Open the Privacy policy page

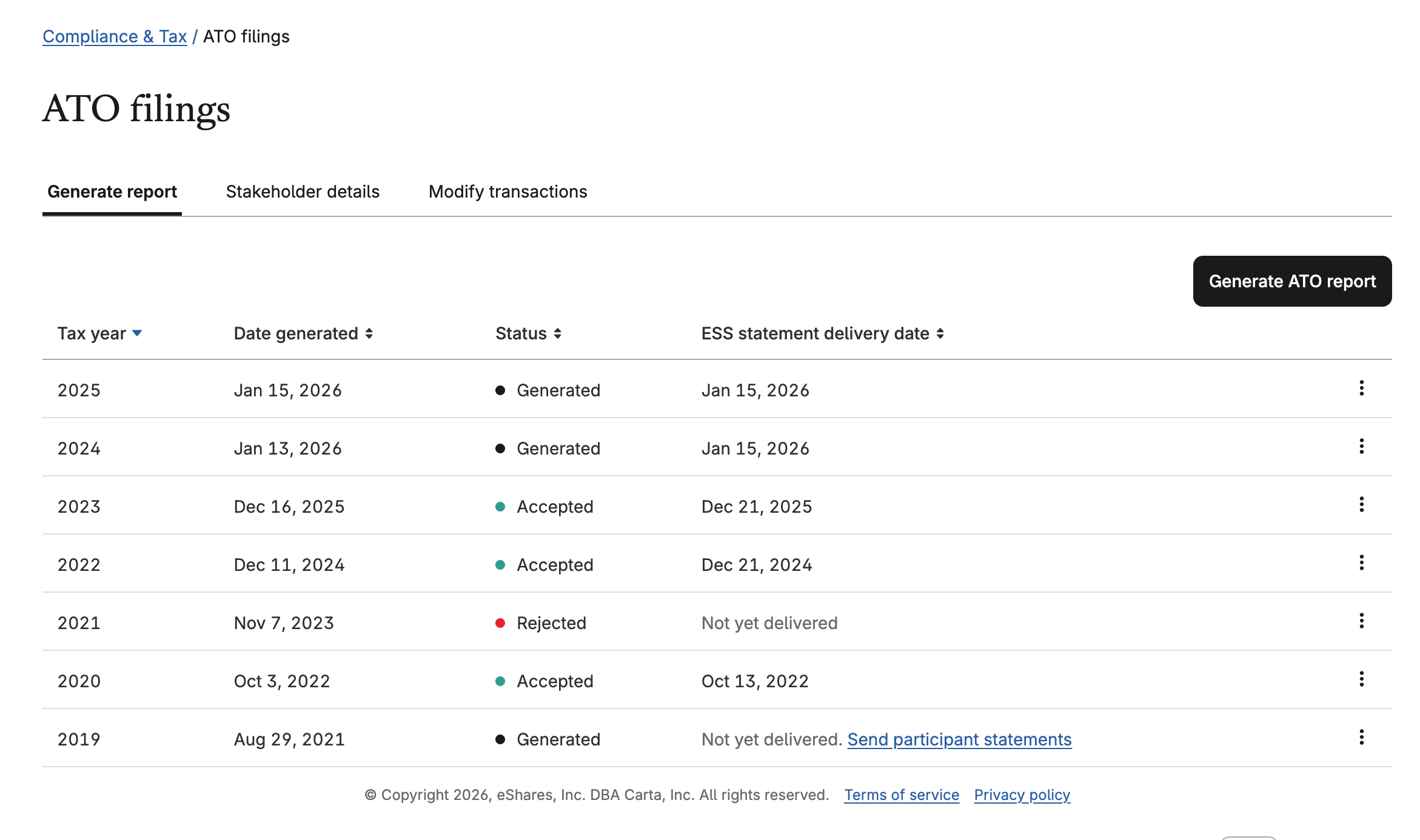[1022, 795]
